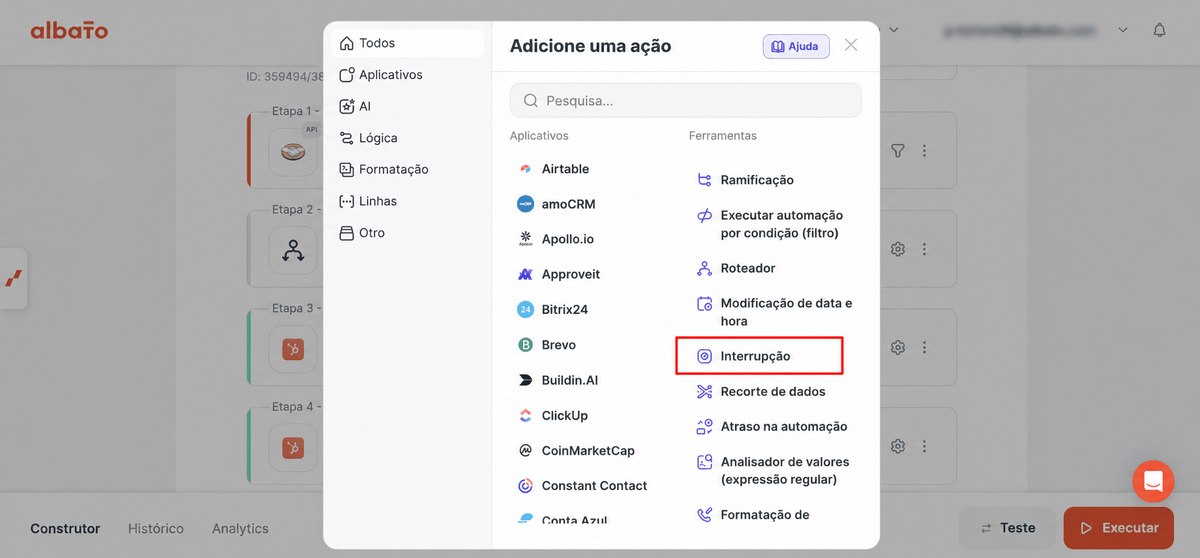Choose Atraso na automação text

pyautogui.click(x=784, y=427)
